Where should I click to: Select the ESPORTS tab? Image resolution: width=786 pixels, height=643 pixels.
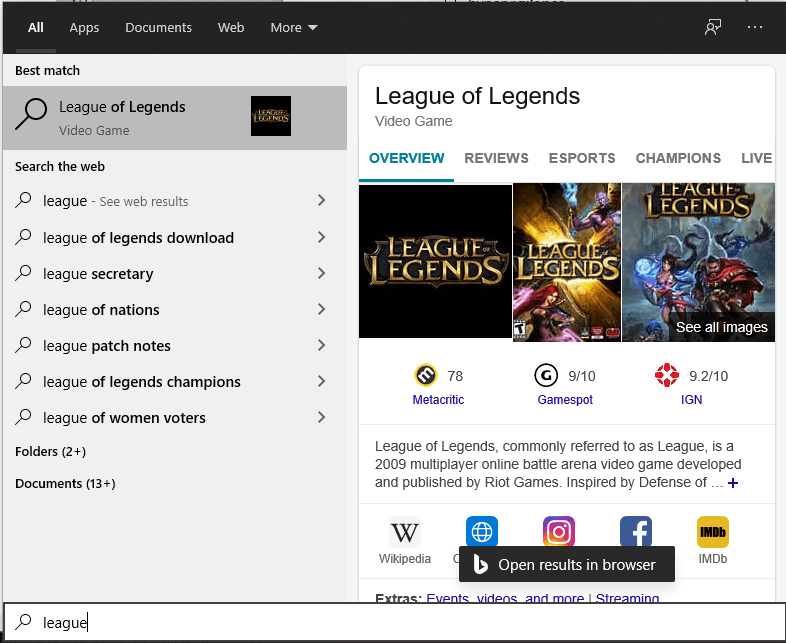click(582, 158)
